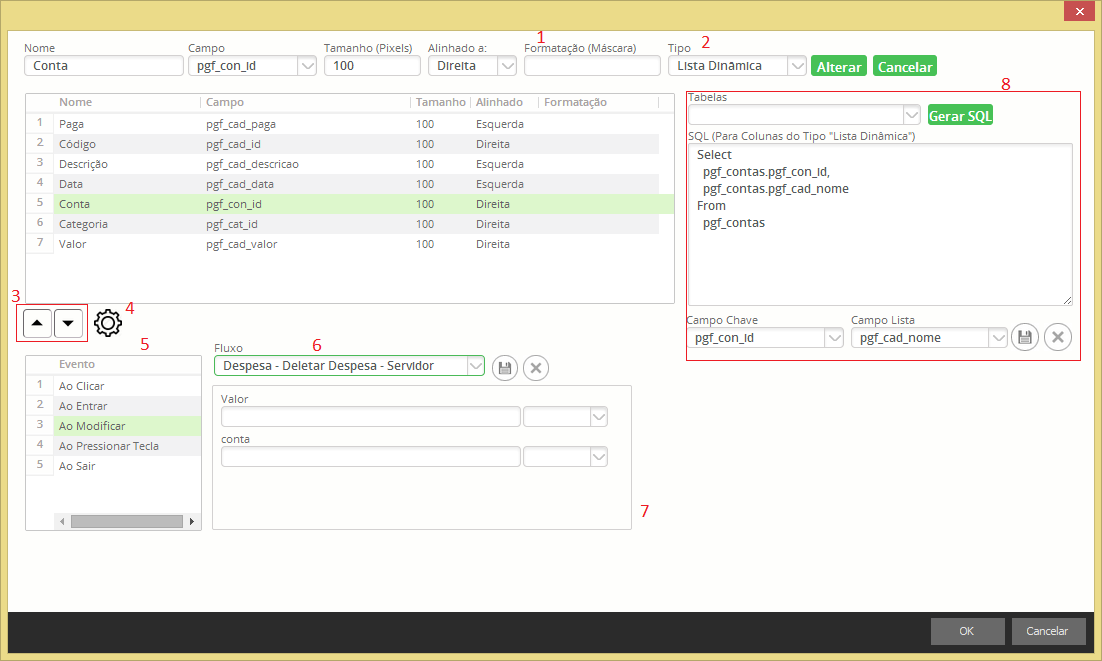Expand the Tabelas dropdown

coord(910,115)
